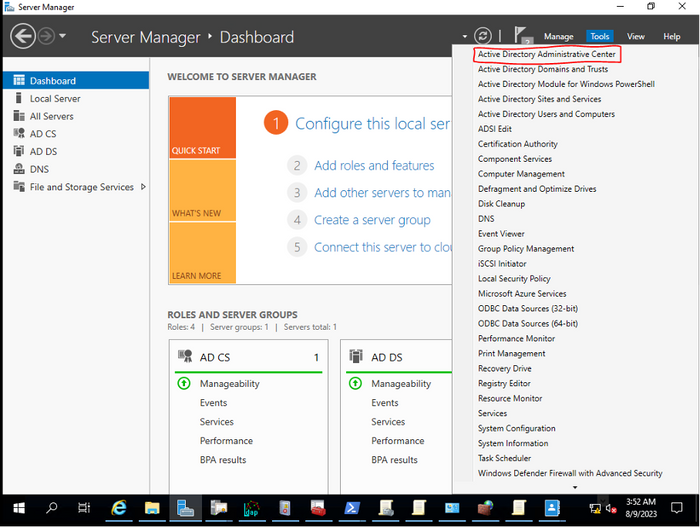Click the red toolbox taskbar icon
700x527 pixels.
pyautogui.click(x=318, y=508)
